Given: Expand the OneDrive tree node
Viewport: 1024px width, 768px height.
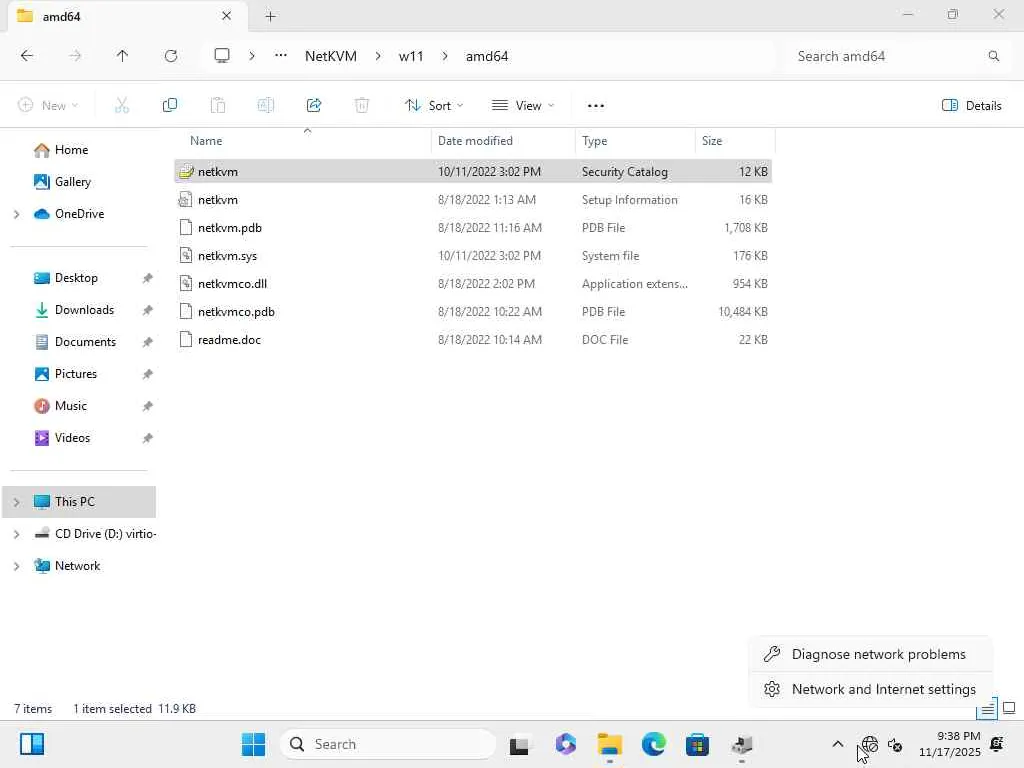Looking at the screenshot, I should coord(17,214).
